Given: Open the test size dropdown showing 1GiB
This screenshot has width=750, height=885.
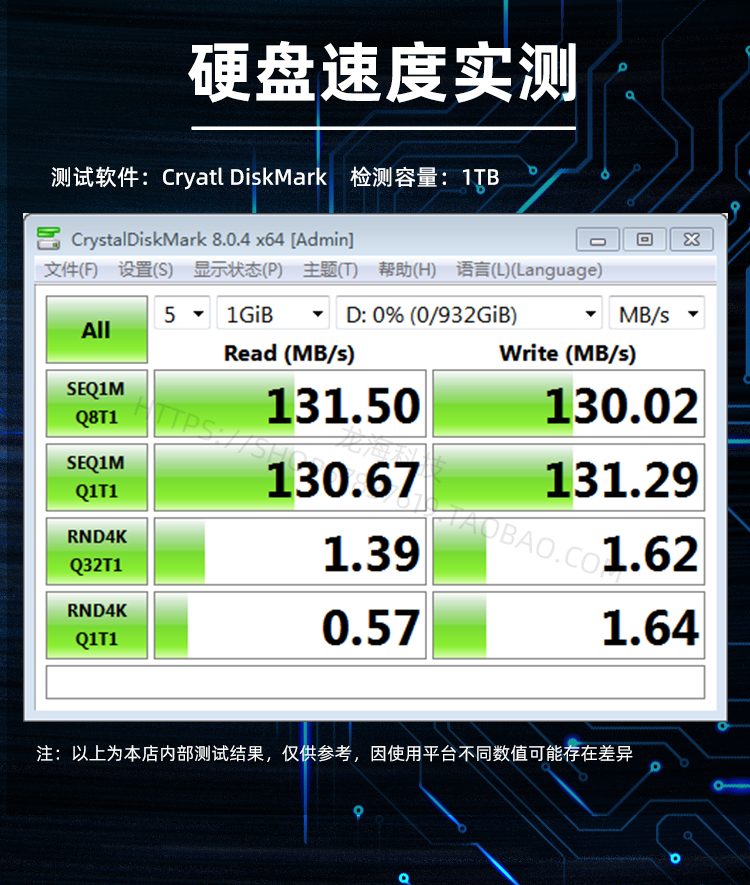Looking at the screenshot, I should [273, 313].
